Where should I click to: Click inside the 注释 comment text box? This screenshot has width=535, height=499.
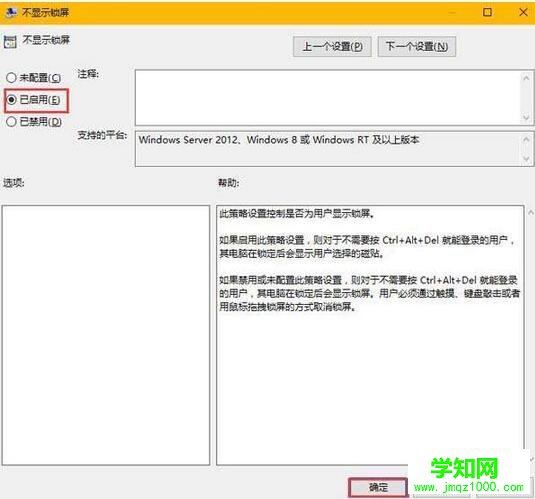point(328,98)
